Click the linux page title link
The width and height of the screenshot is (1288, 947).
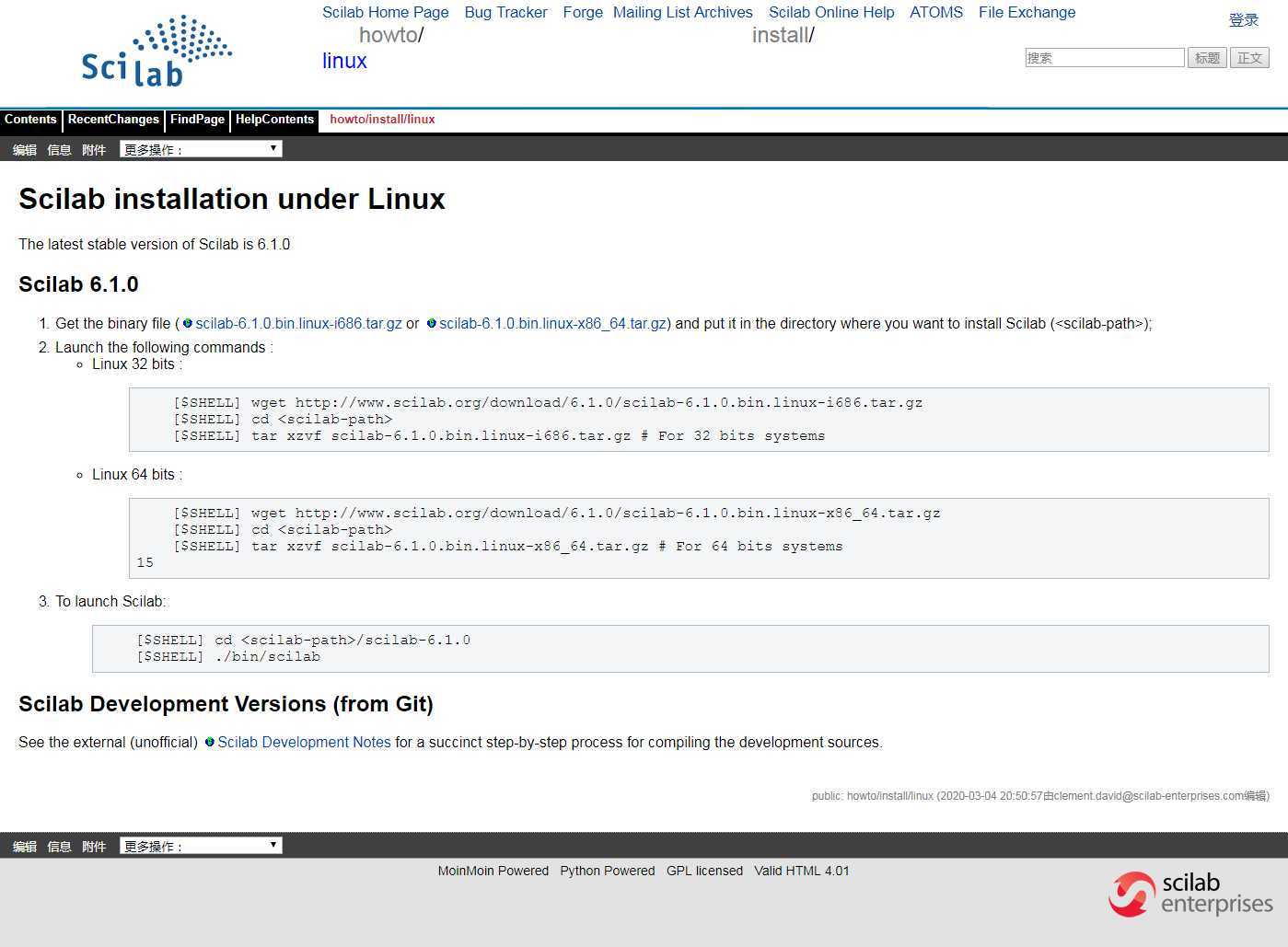(x=344, y=62)
